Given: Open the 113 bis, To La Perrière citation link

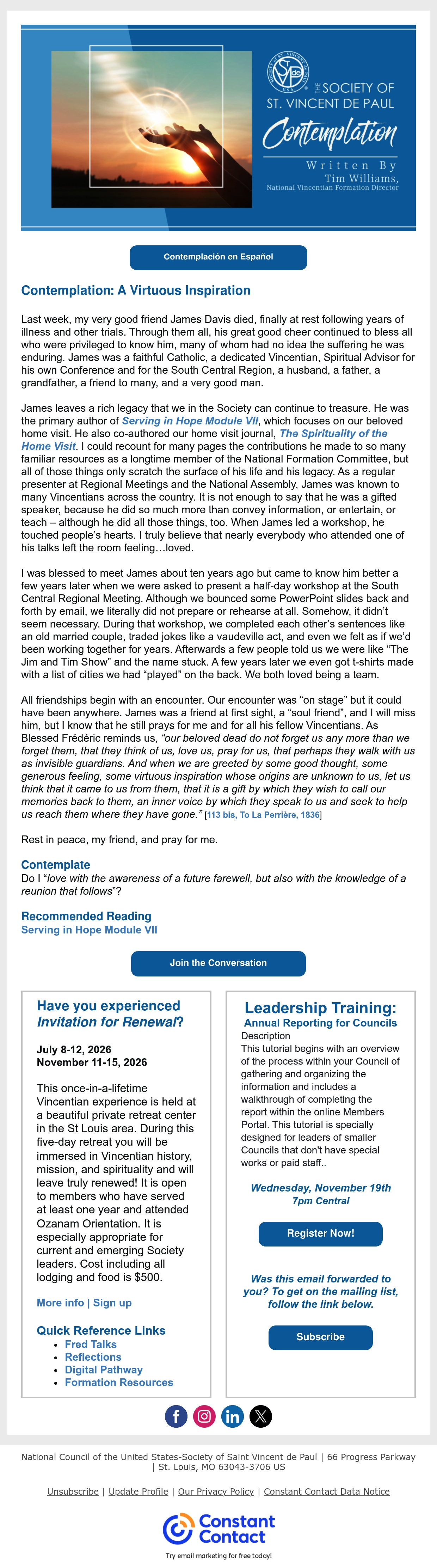Looking at the screenshot, I should click(263, 815).
